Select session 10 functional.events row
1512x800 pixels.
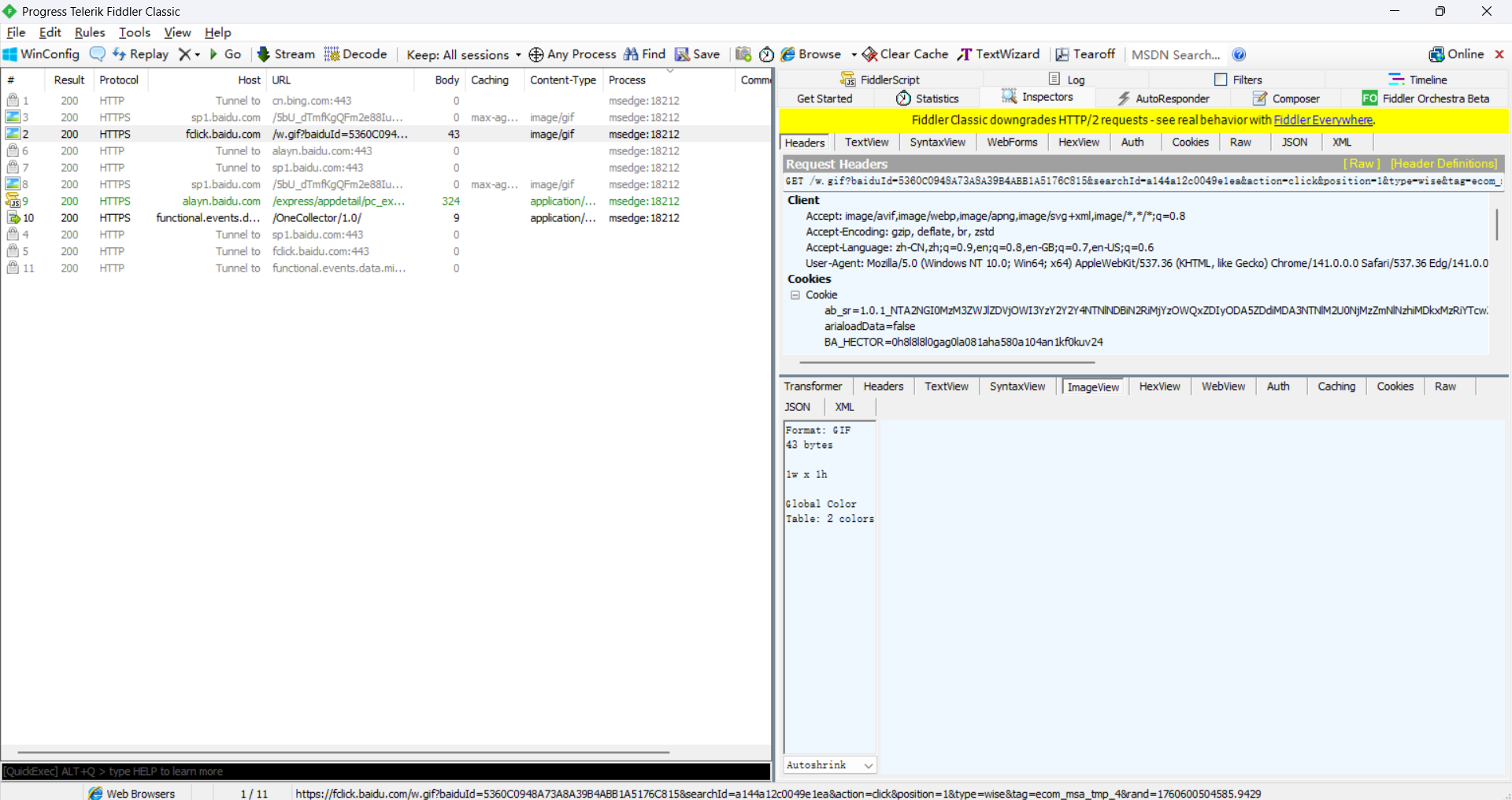pos(386,217)
